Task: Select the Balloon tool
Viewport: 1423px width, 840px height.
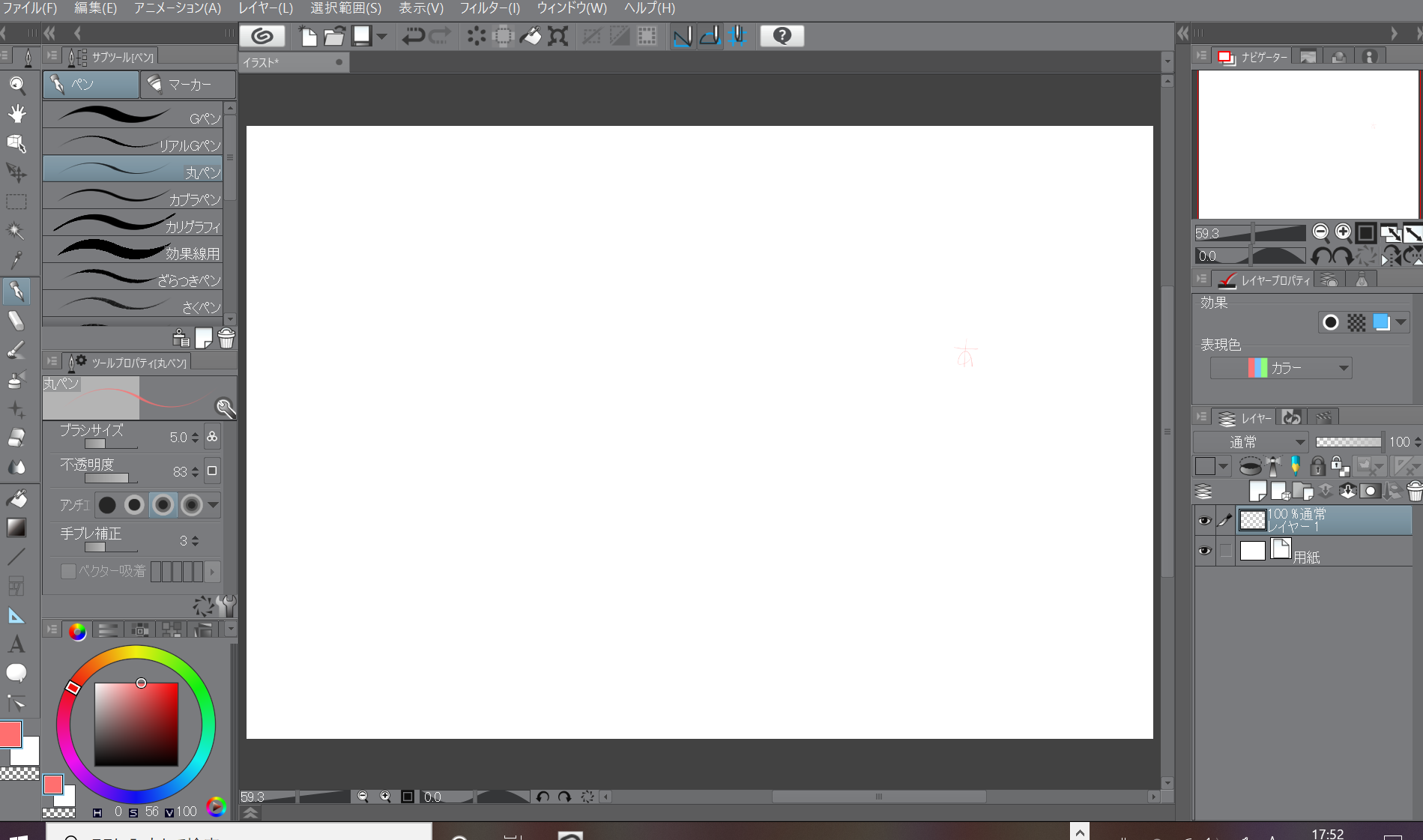Action: coord(16,672)
